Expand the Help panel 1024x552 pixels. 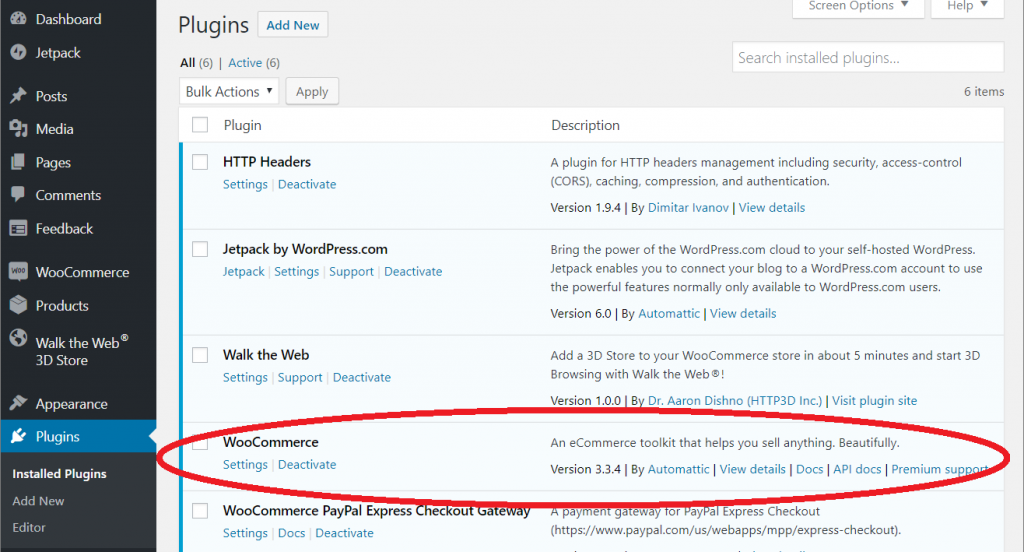967,7
